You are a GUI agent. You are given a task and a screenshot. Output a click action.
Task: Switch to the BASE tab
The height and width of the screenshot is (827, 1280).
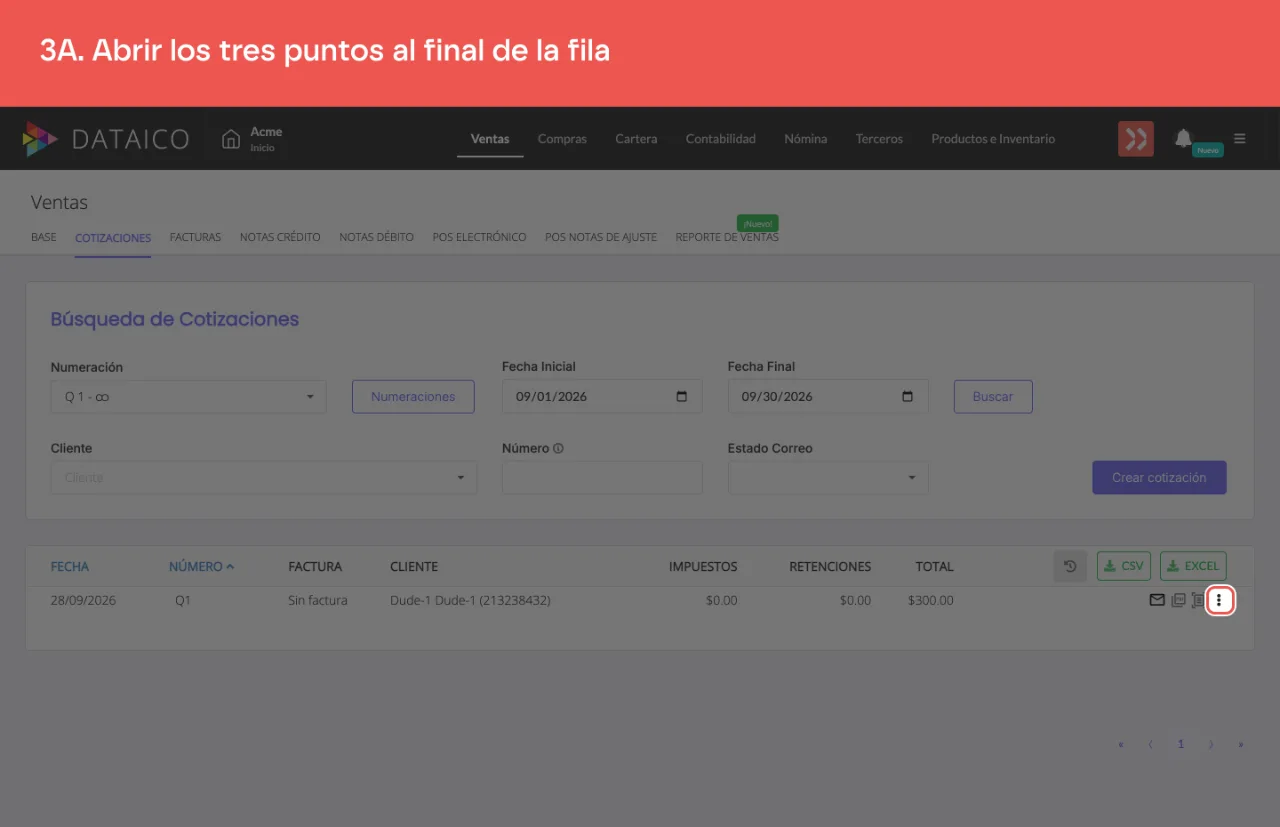pos(44,237)
